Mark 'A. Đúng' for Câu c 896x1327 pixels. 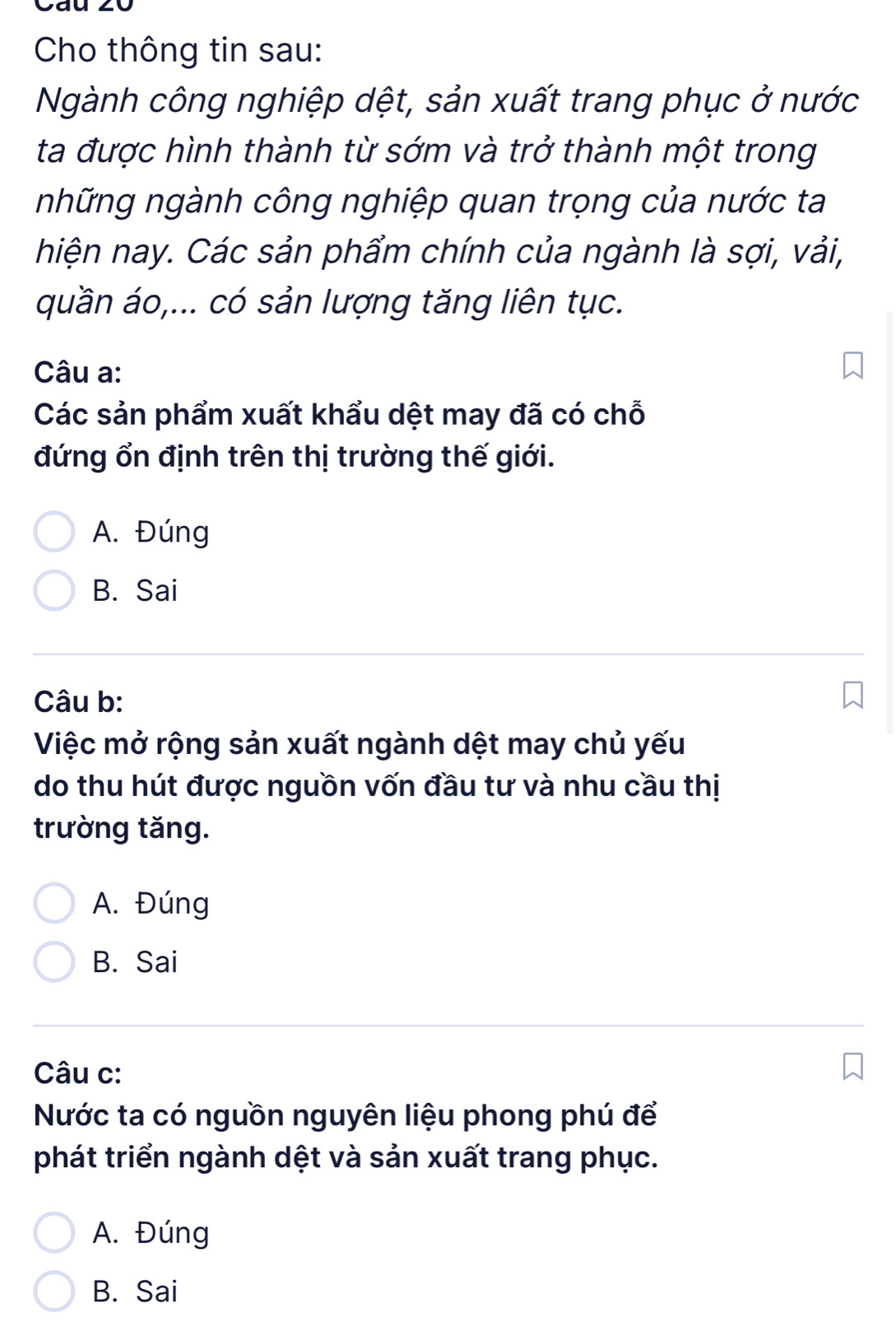click(54, 1233)
